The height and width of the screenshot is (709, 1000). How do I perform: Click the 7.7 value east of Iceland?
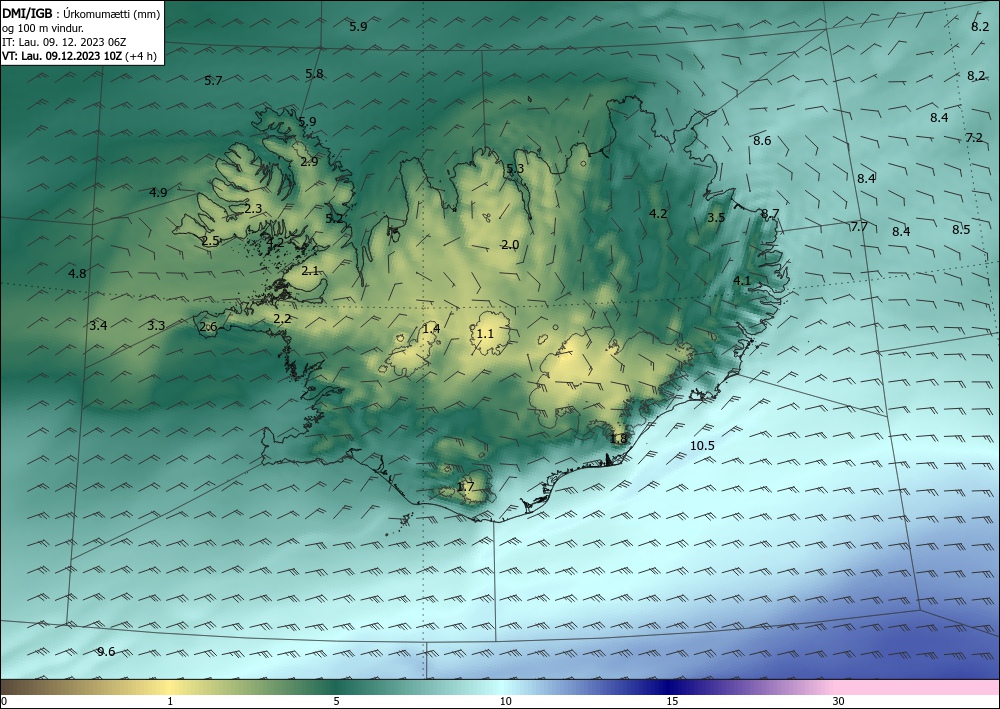[x=859, y=226]
